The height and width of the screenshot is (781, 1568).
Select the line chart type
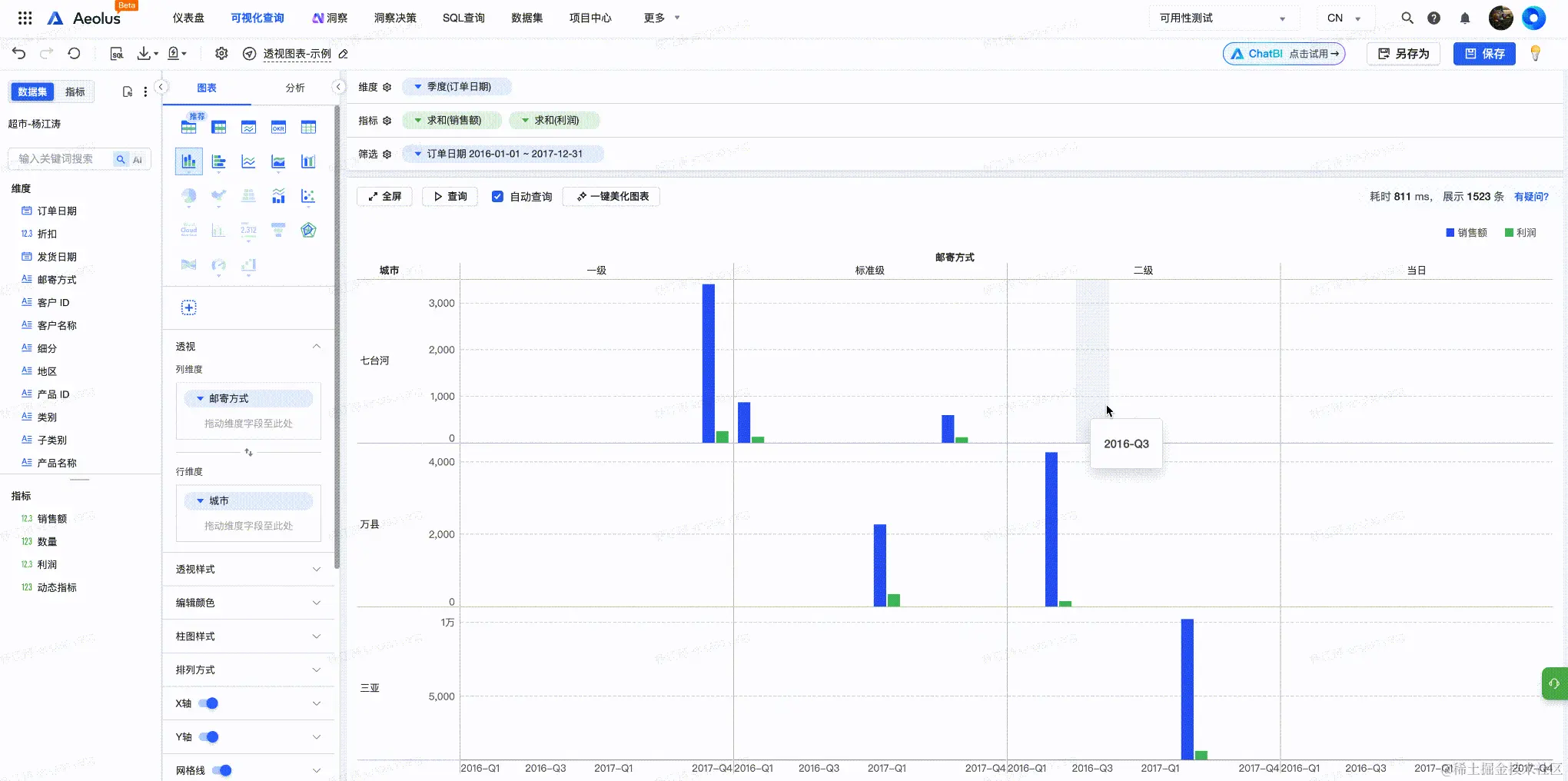coord(248,161)
